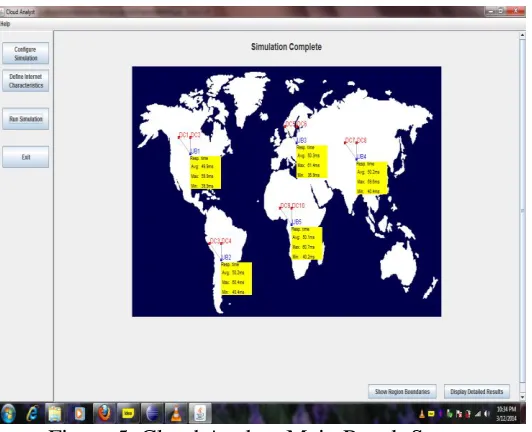The height and width of the screenshot is (432, 532).
Task: Select the Java Cloud Analyst taskbar icon
Action: 200,413
